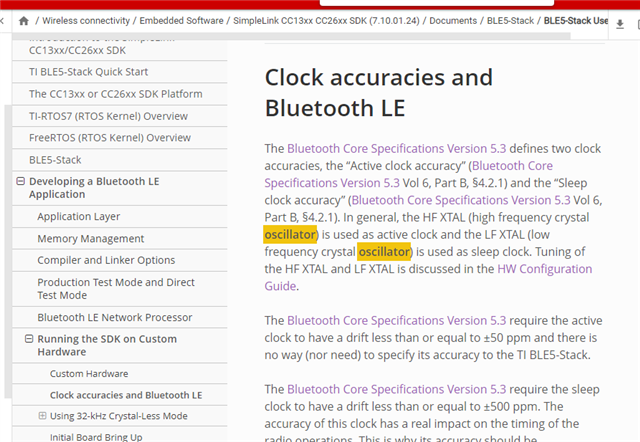Open Bluetooth Core Specifications link before 'require the active'
This screenshot has width=640, height=442.
396,320
